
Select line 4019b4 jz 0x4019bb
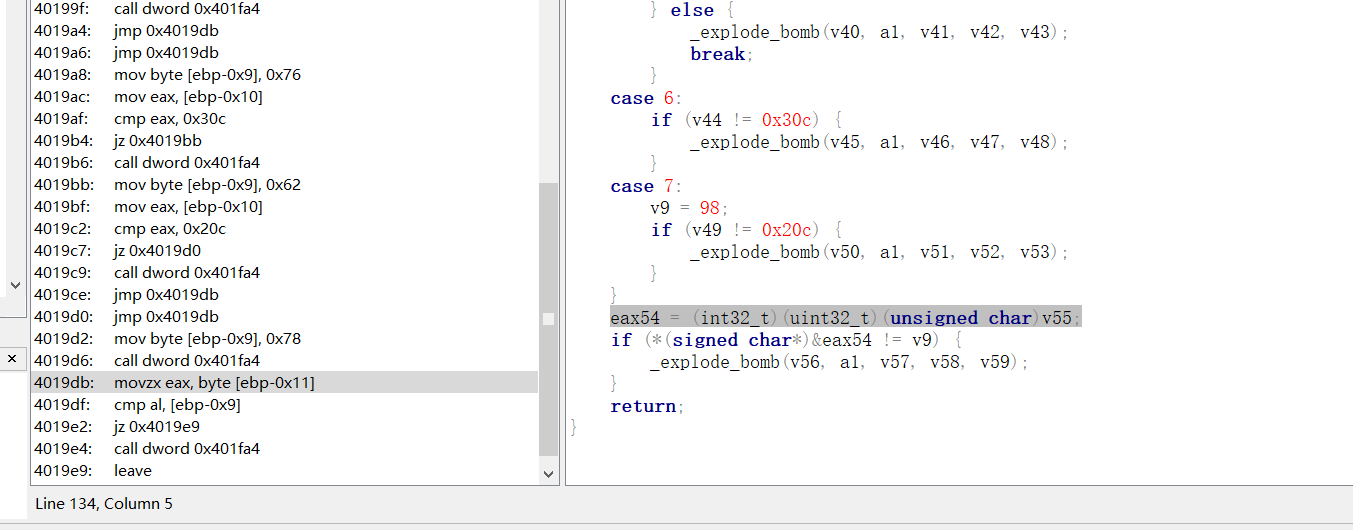[x=284, y=141]
